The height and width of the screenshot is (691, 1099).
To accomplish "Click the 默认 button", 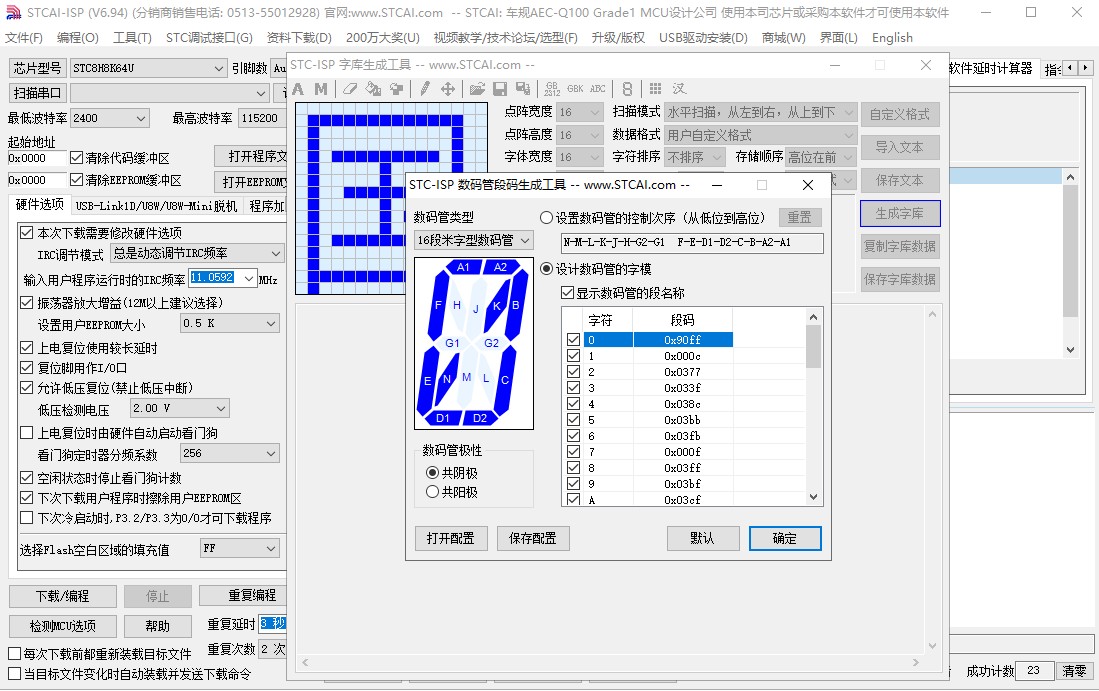I will click(x=703, y=538).
